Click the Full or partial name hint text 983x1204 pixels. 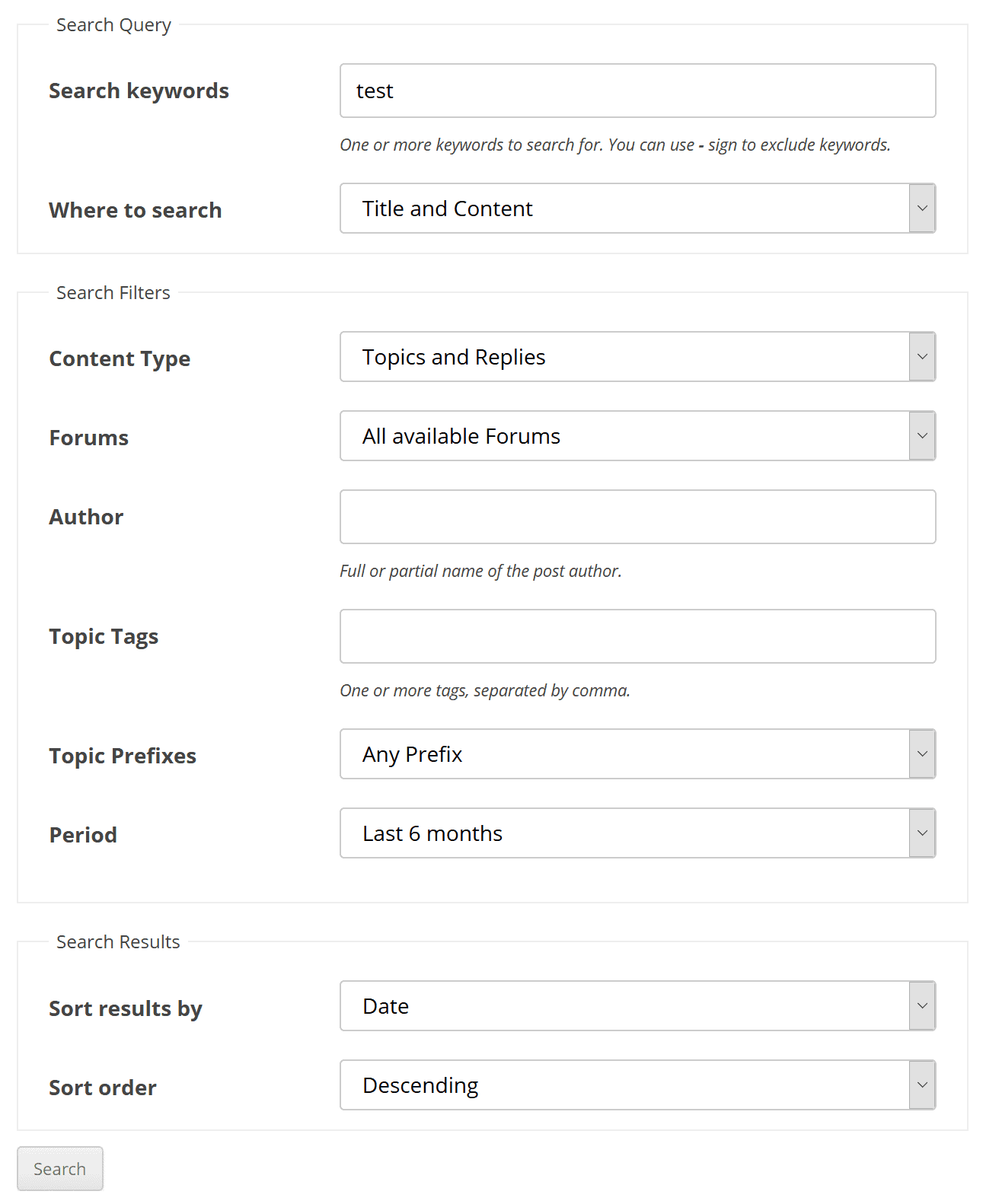pyautogui.click(x=480, y=571)
